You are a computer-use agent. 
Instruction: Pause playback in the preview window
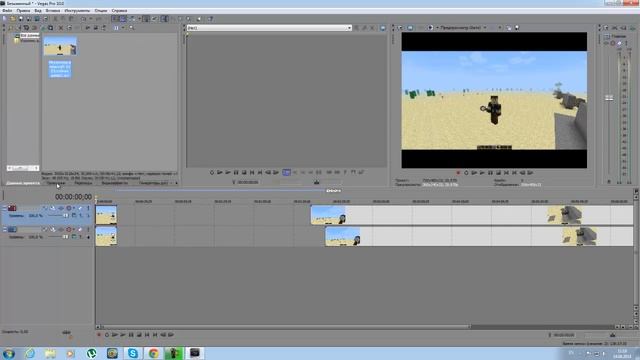tap(490, 173)
